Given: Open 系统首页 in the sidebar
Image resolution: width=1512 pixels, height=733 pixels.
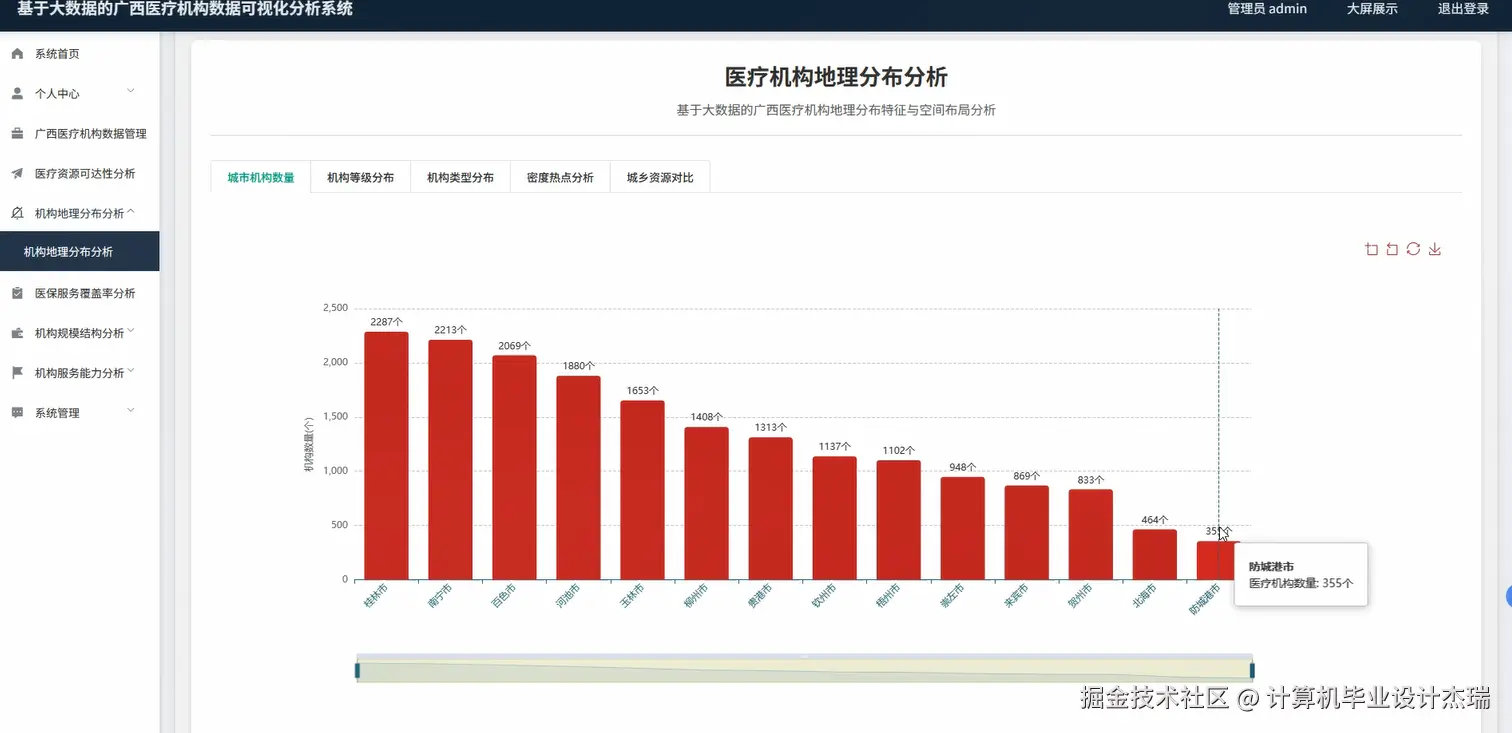Looking at the screenshot, I should pyautogui.click(x=80, y=54).
